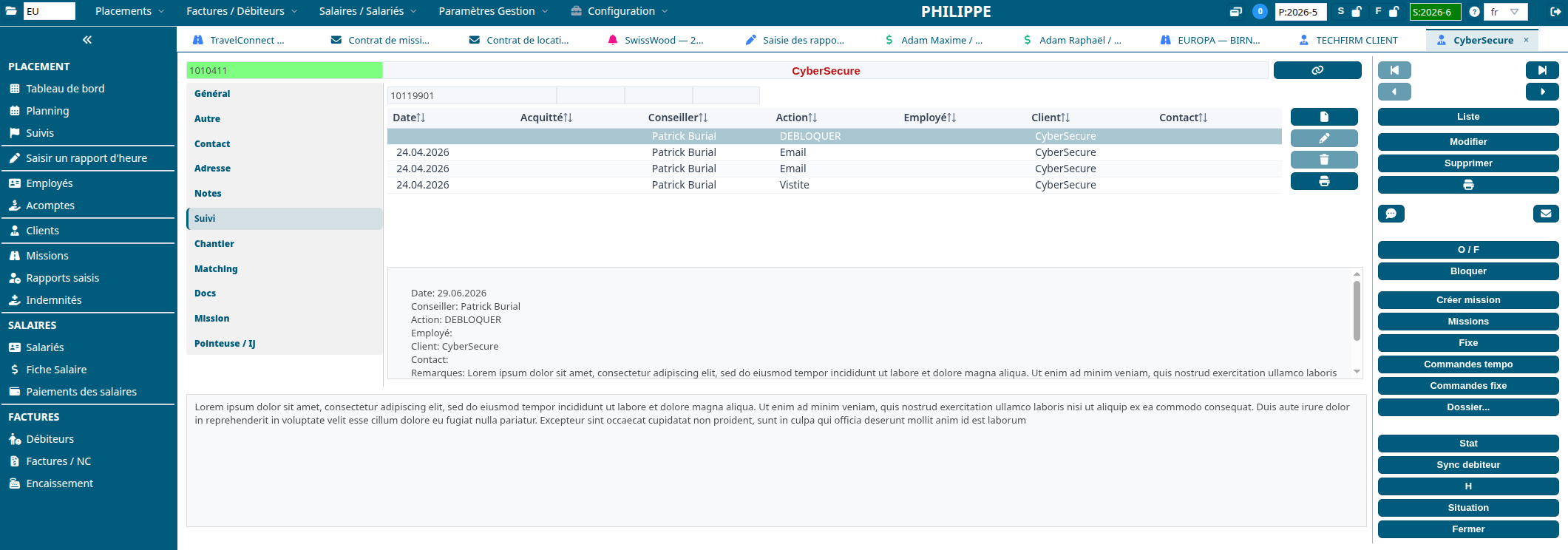The height and width of the screenshot is (550, 1568).
Task: Toggle the O / F status button
Action: click(x=1468, y=250)
